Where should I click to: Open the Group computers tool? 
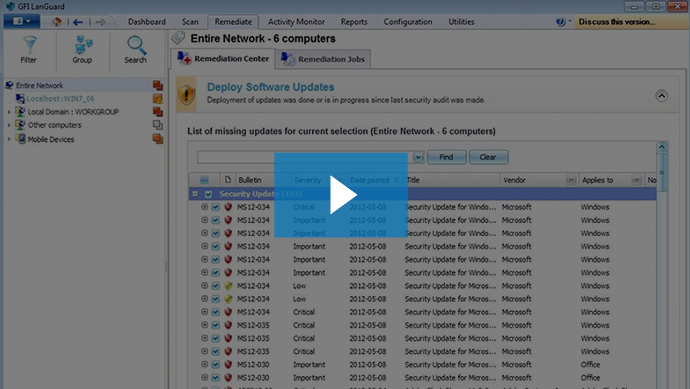(x=82, y=50)
